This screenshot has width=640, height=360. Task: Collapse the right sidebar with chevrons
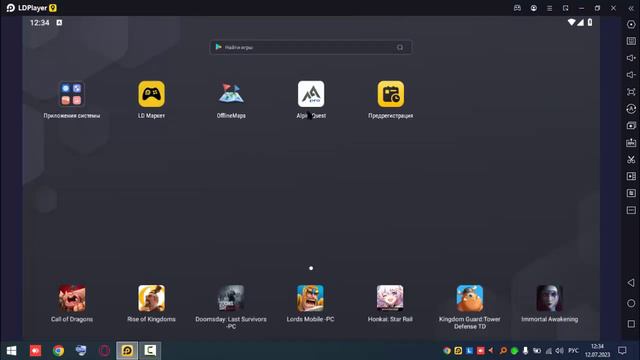631,8
